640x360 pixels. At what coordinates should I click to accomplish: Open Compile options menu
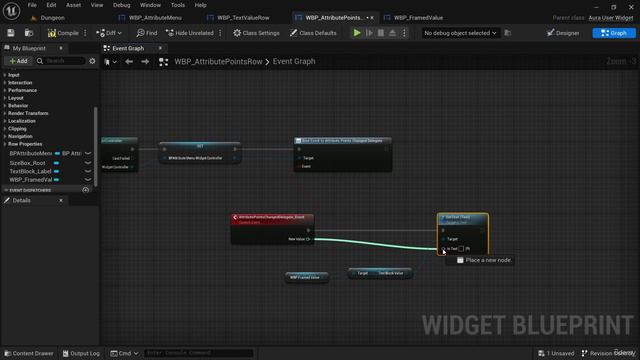point(85,33)
